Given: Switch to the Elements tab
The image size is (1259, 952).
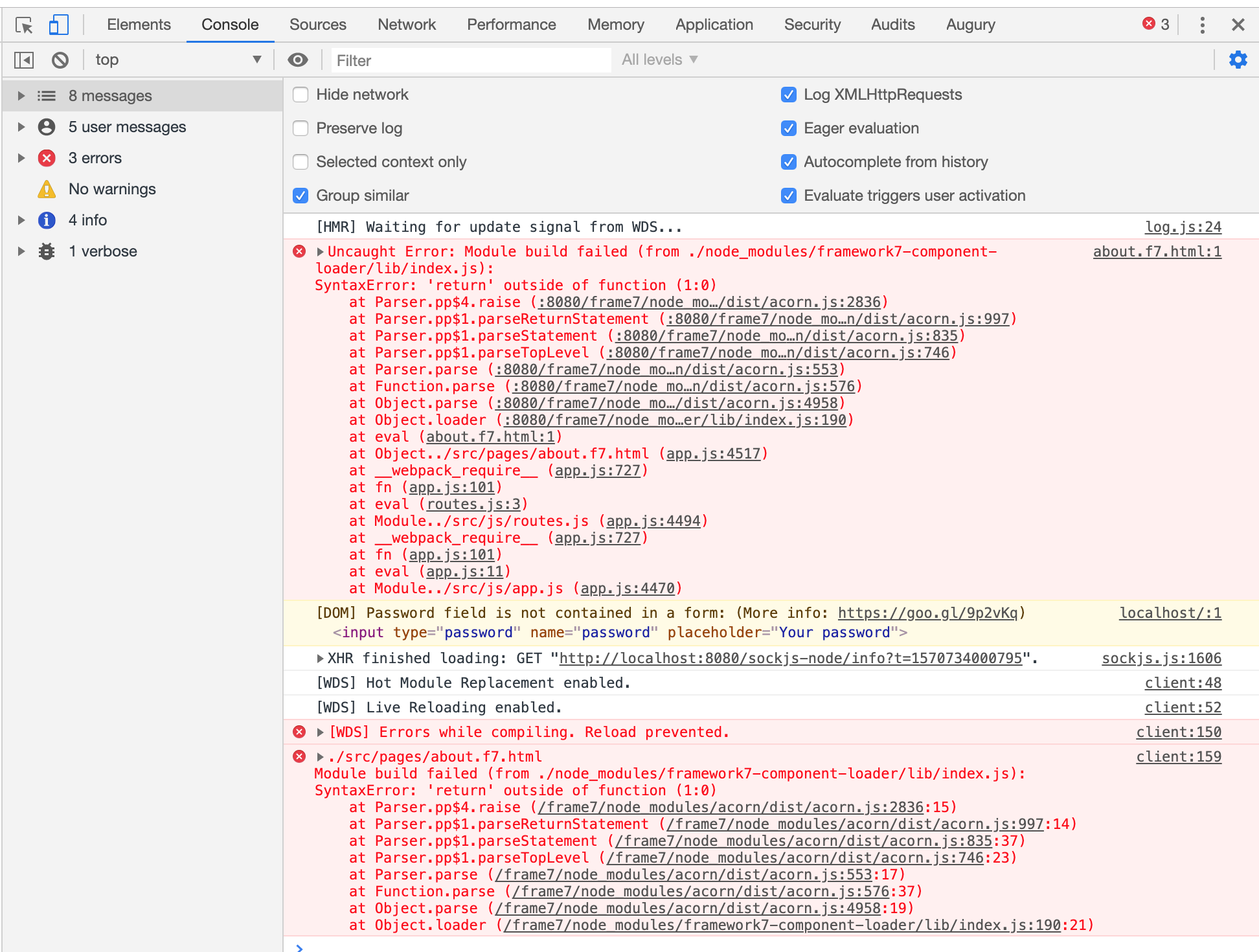Looking at the screenshot, I should [139, 25].
